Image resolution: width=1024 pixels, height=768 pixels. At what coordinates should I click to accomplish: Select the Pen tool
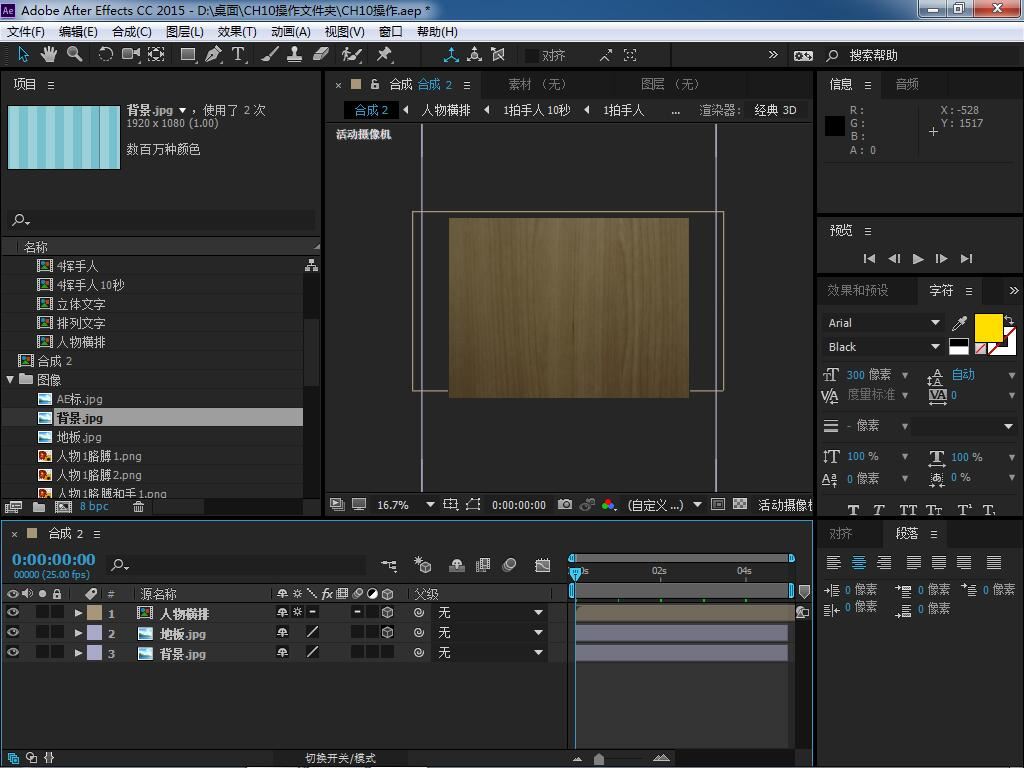click(213, 54)
